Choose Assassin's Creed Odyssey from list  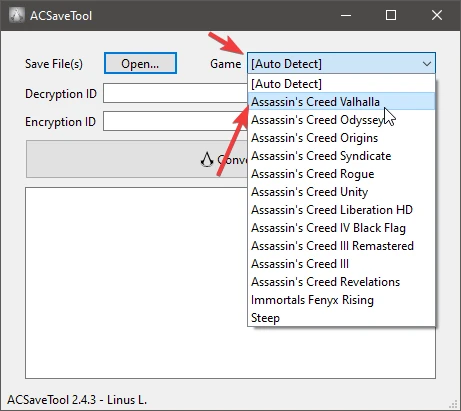pos(341,120)
